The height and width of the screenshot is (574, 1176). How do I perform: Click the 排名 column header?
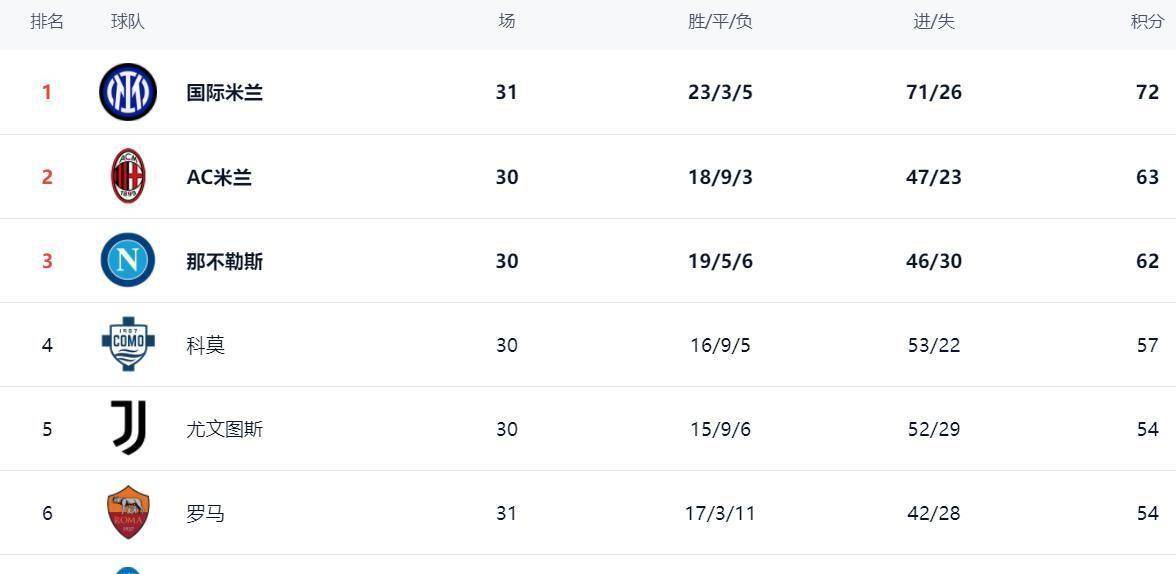point(47,21)
